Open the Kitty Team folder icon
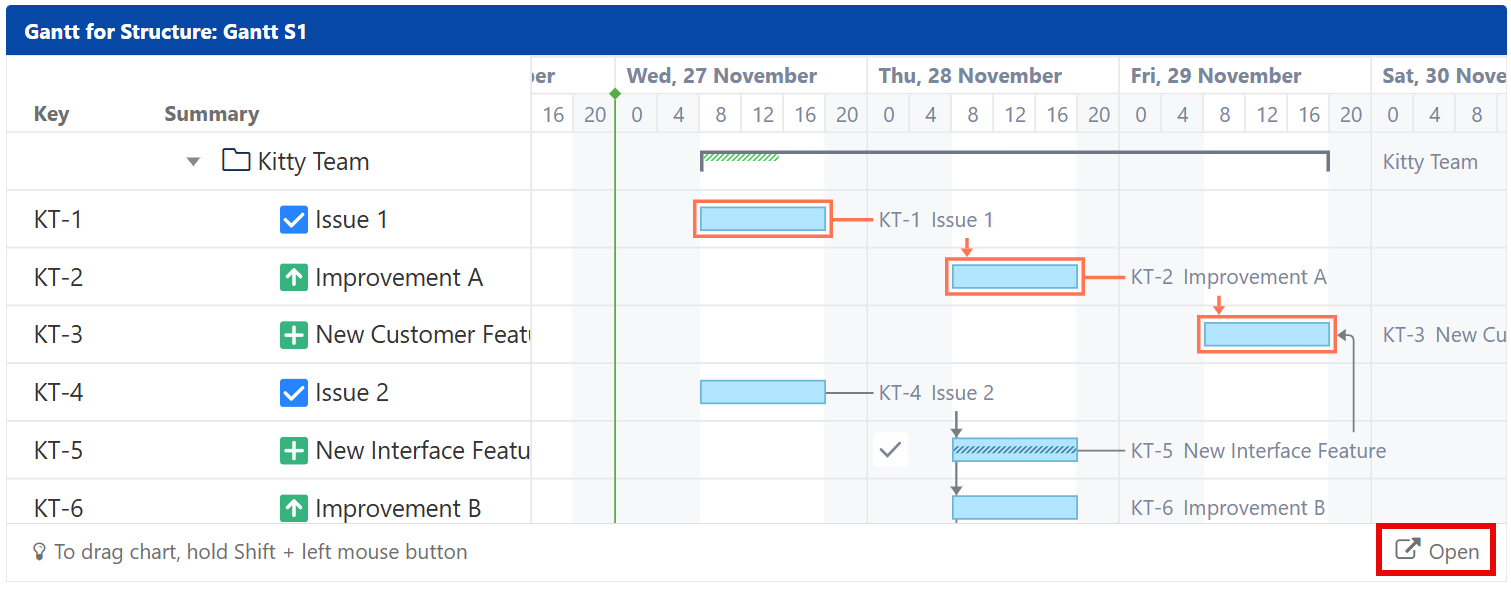The image size is (1511, 589). pyautogui.click(x=235, y=160)
